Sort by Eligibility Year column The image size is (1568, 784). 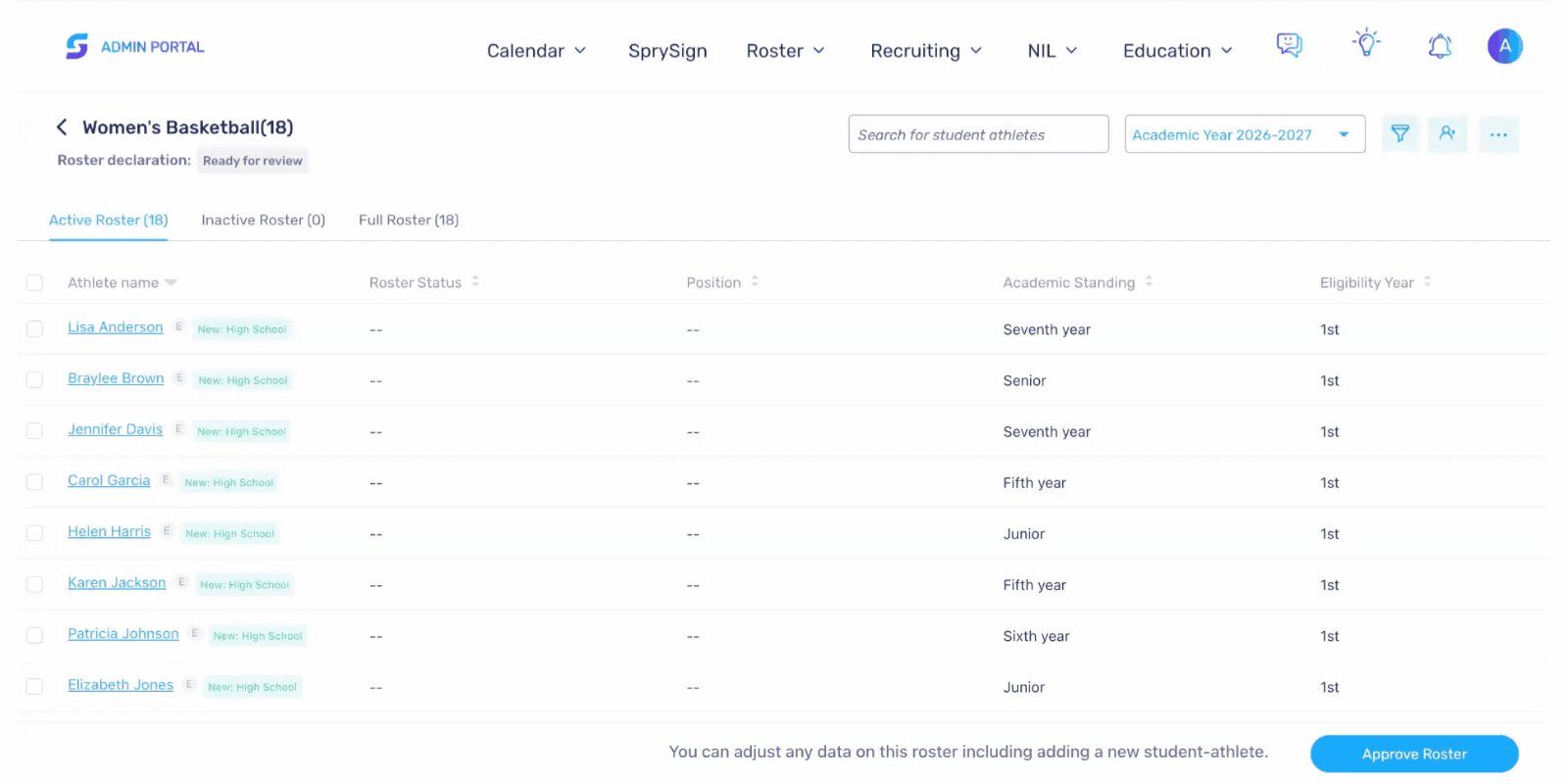[1428, 282]
